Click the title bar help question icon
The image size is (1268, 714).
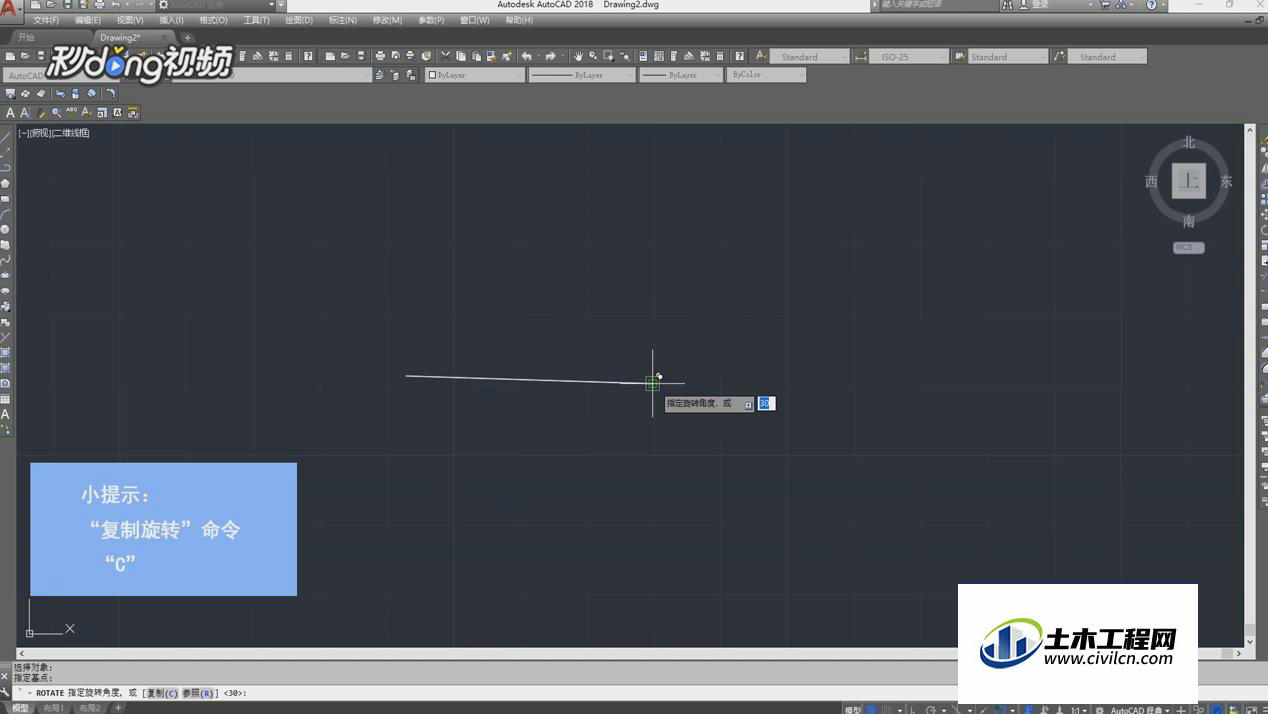point(1151,5)
